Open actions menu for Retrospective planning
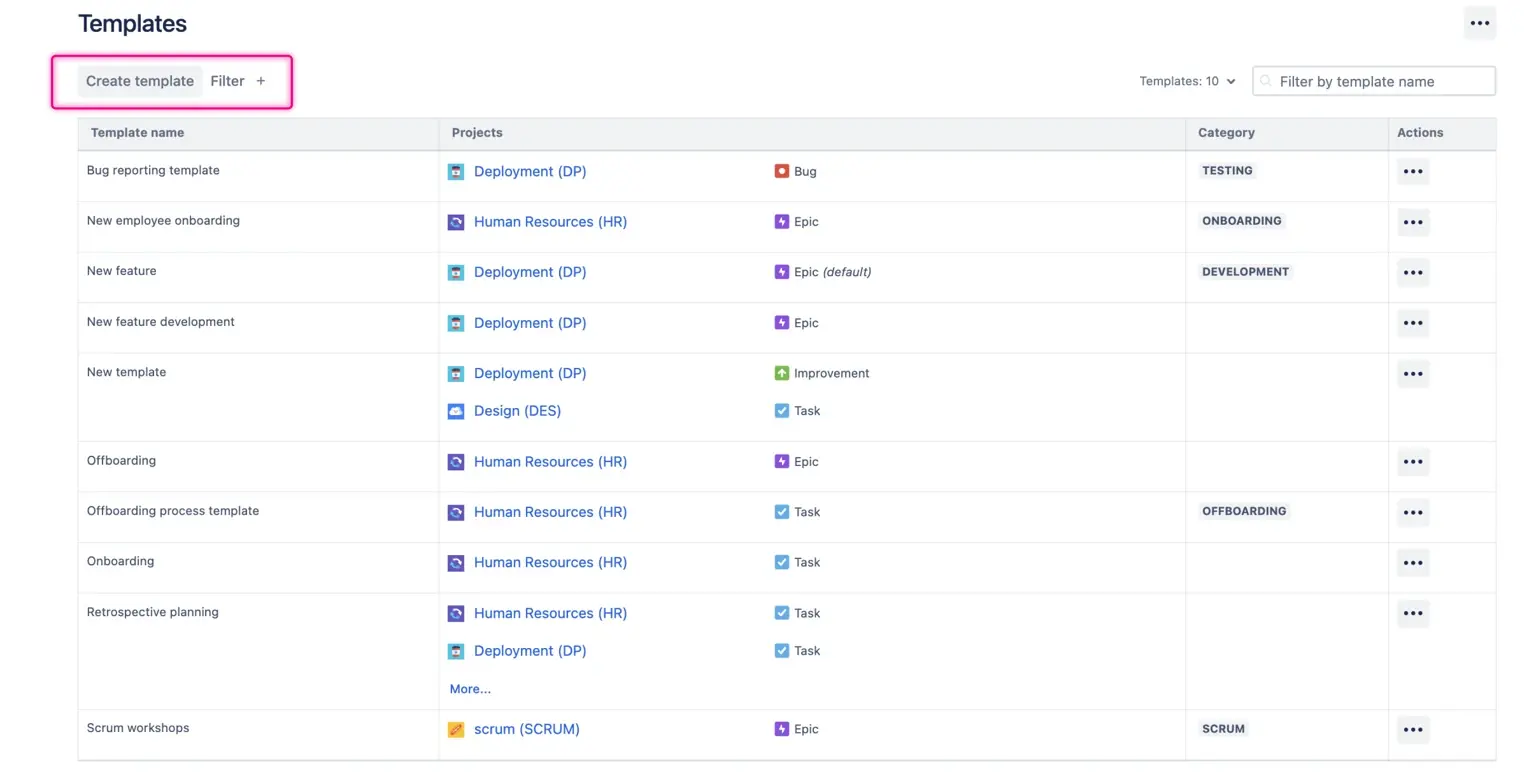1536x783 pixels. (x=1412, y=614)
